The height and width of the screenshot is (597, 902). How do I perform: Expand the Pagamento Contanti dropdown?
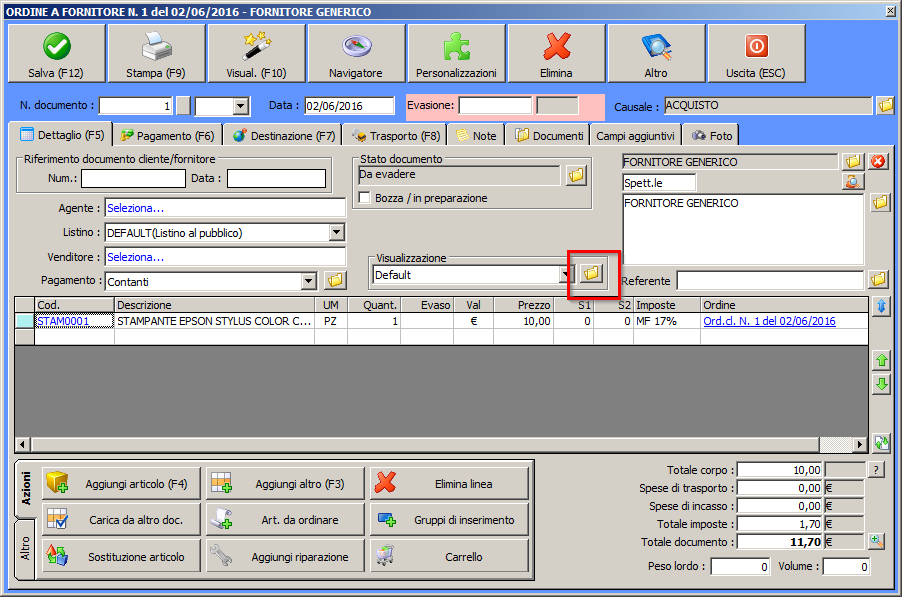click(309, 281)
